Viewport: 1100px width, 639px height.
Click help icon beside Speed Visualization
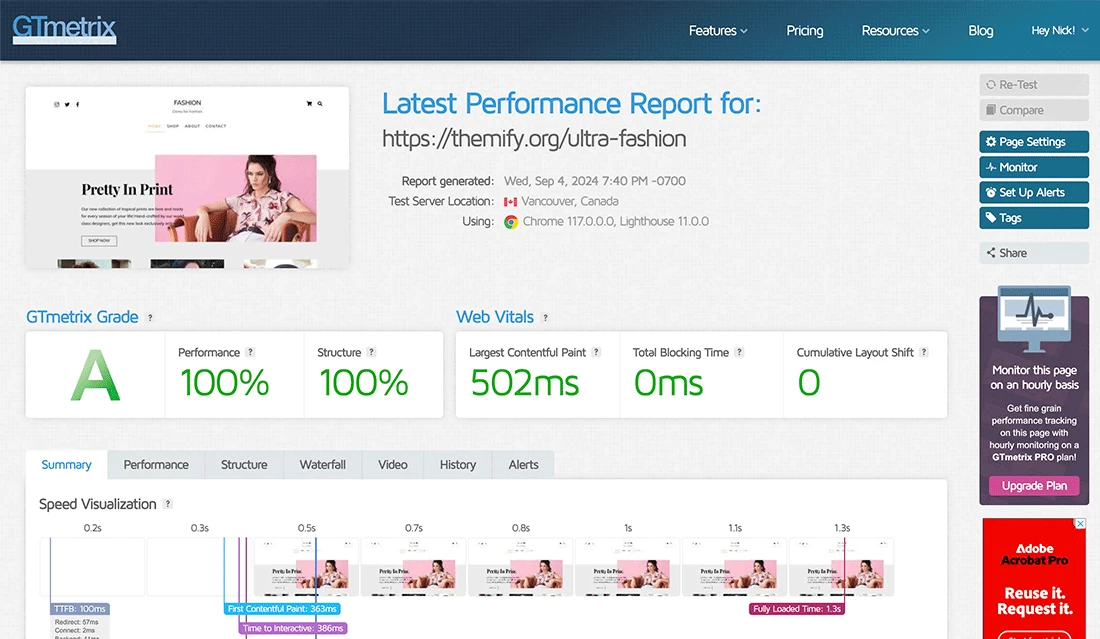168,504
